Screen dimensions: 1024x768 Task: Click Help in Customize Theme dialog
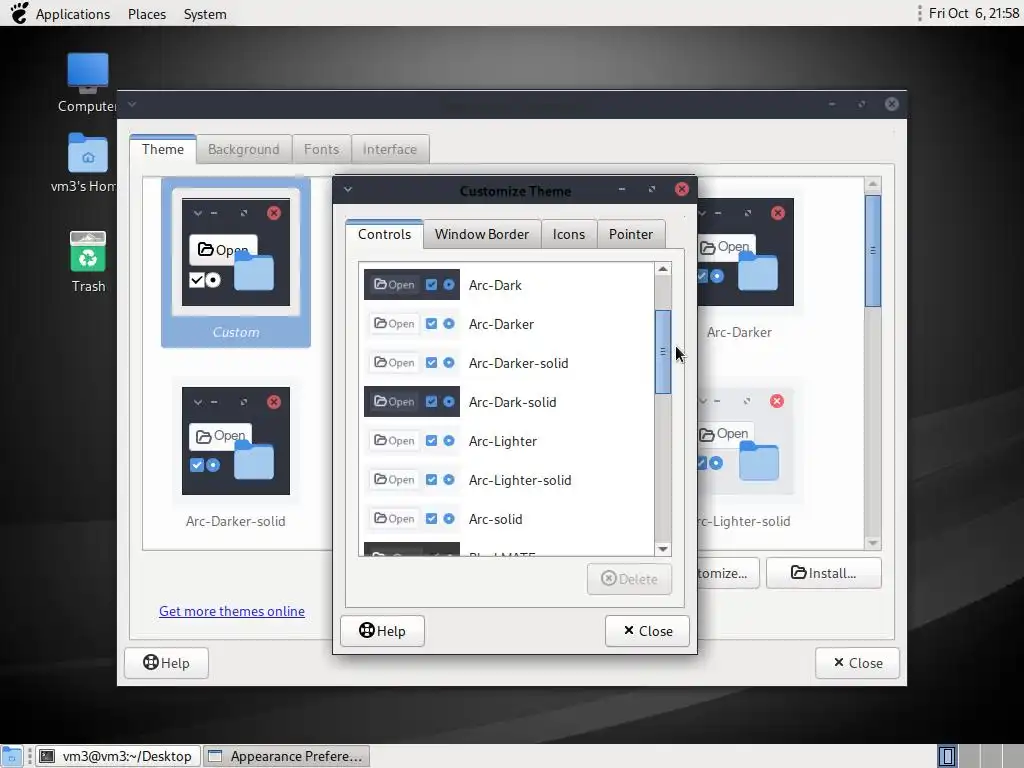[382, 631]
